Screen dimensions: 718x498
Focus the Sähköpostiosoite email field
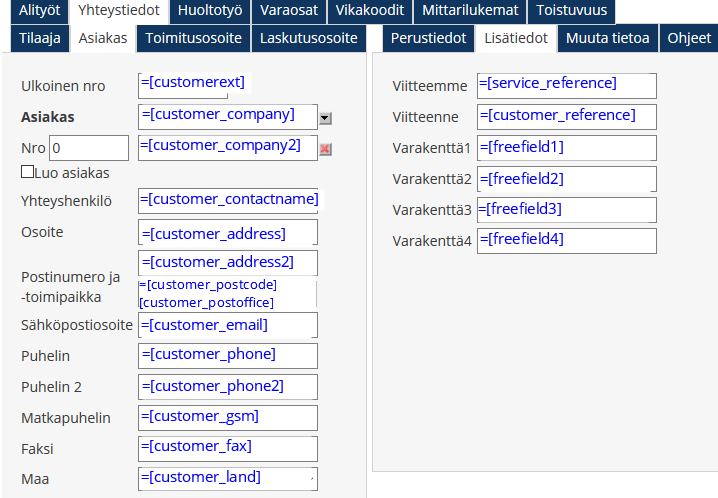coord(228,326)
